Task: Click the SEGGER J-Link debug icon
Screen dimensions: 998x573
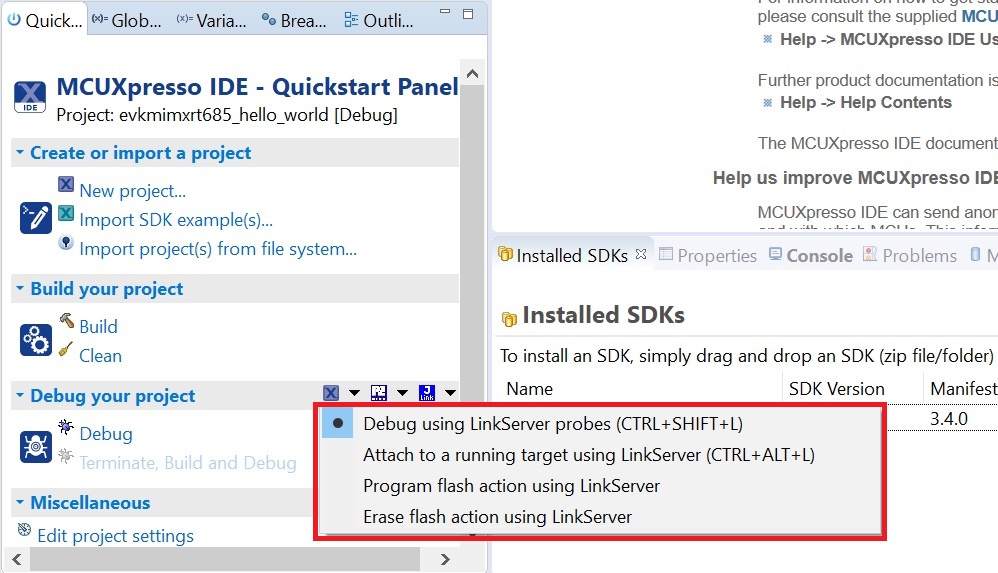Action: 427,393
